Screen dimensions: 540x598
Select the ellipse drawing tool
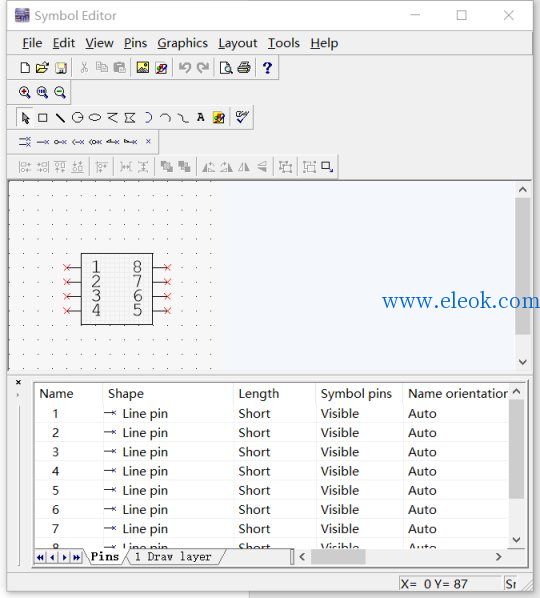(x=95, y=118)
